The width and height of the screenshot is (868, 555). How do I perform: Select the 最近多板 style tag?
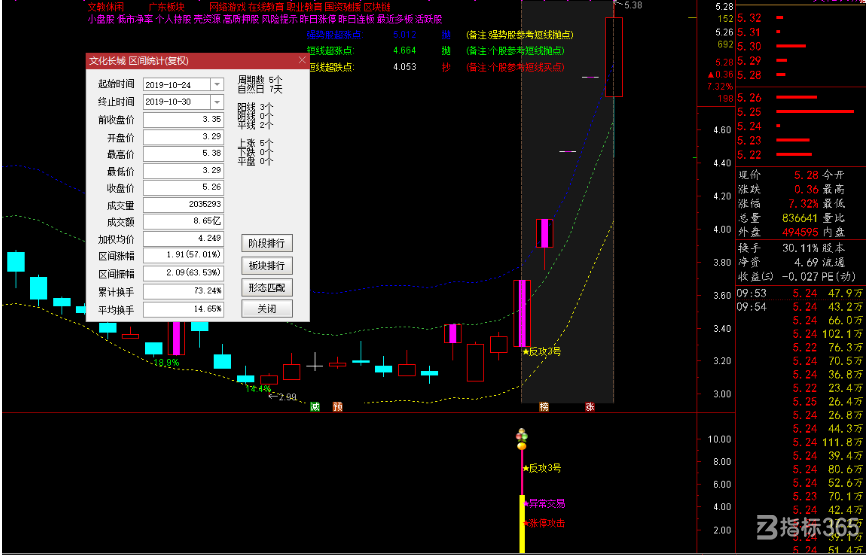pyautogui.click(x=395, y=19)
